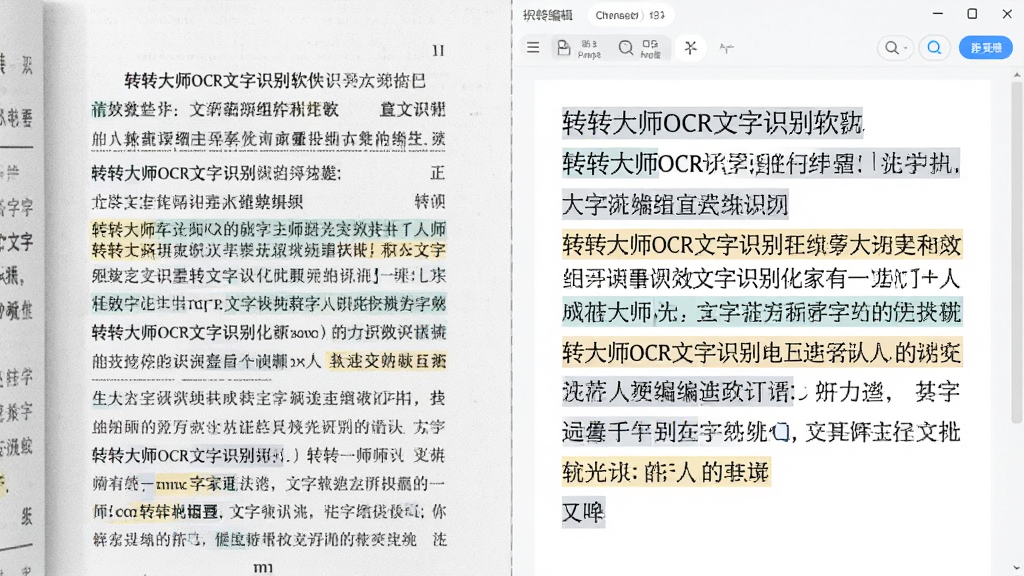The width and height of the screenshot is (1024, 576).
Task: Minimize the OCR application window
Action: [x=938, y=14]
